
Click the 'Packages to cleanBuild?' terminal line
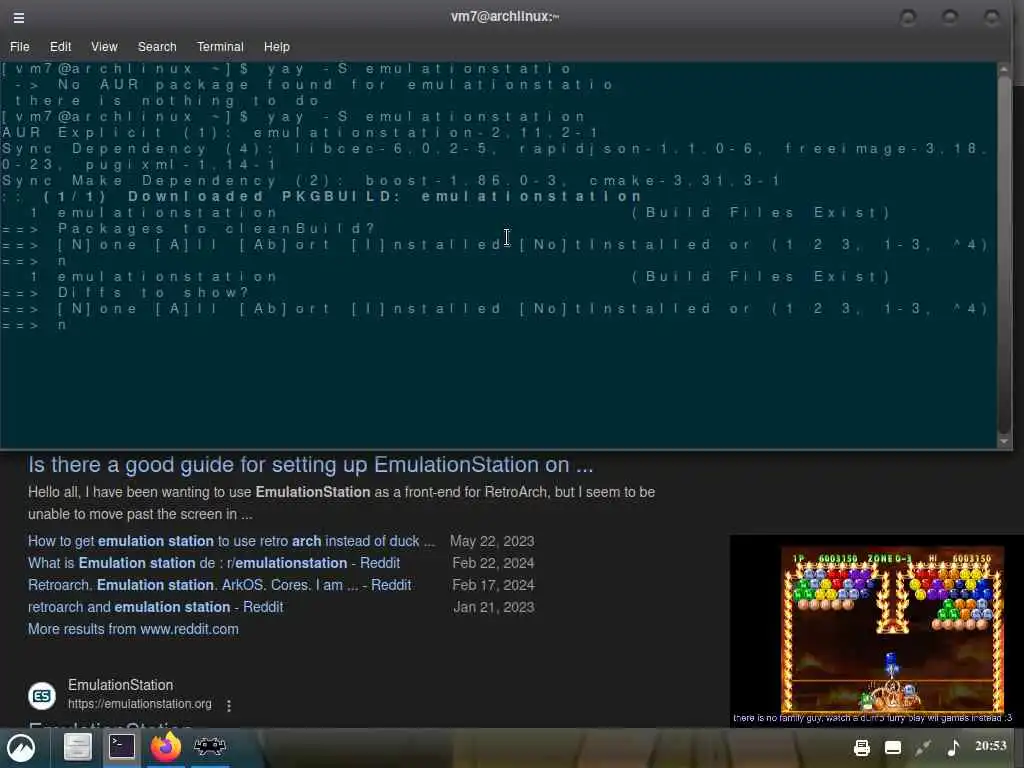tap(189, 229)
